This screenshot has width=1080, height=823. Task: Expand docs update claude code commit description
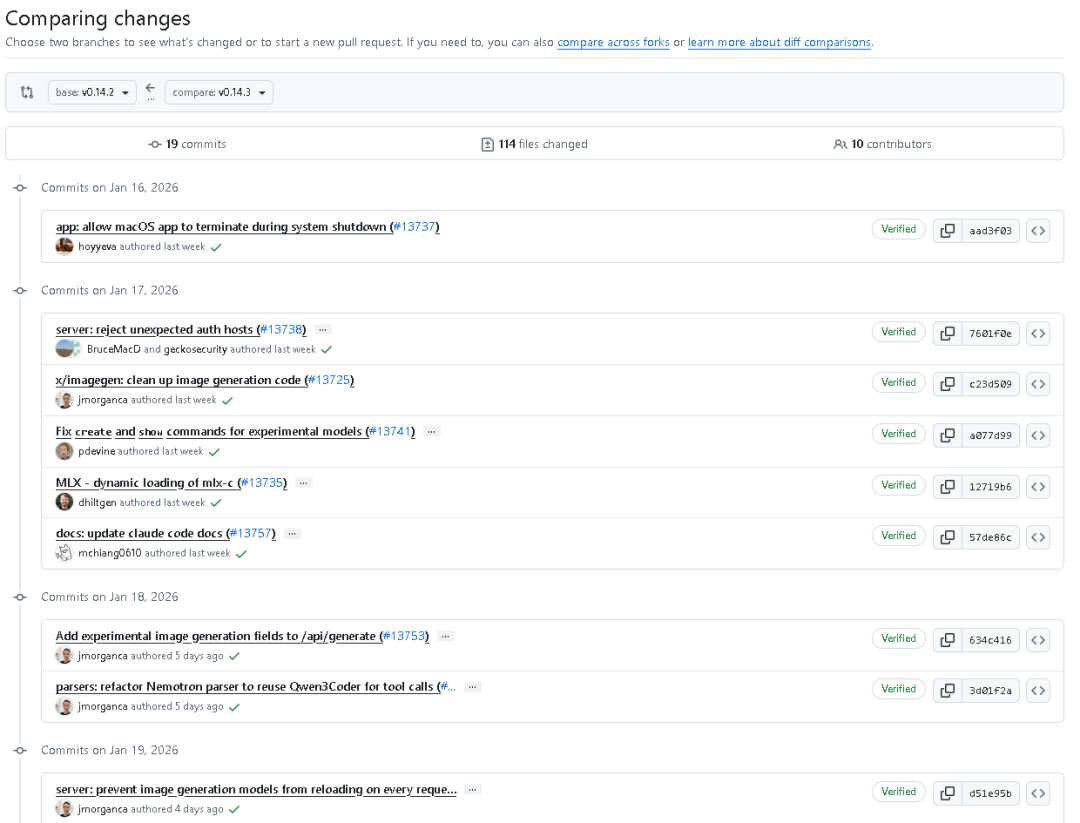click(292, 534)
